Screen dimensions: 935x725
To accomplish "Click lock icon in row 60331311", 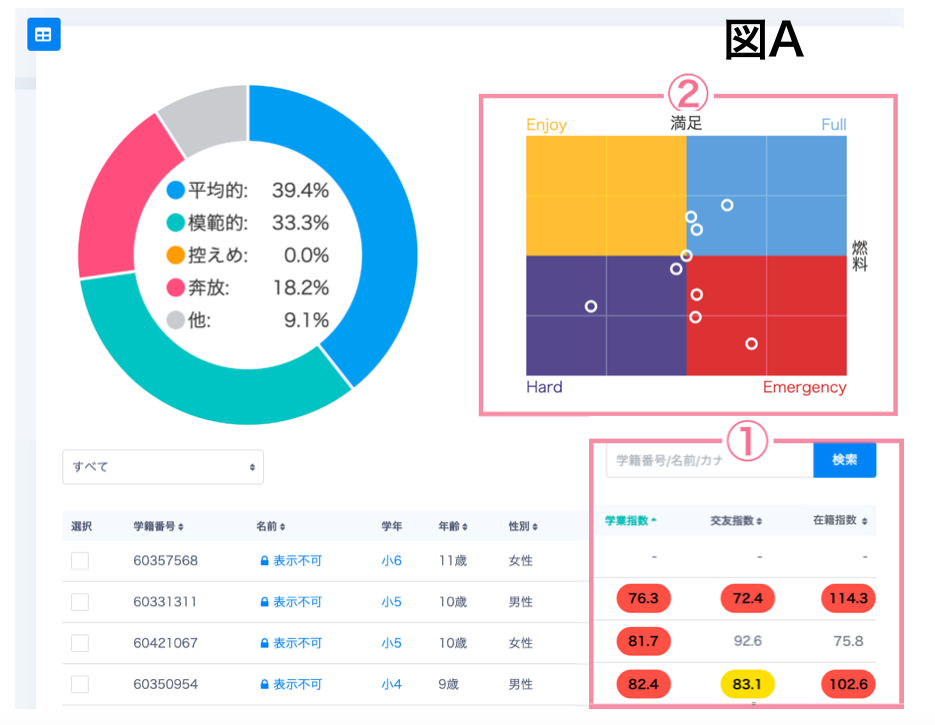I will tap(264, 602).
